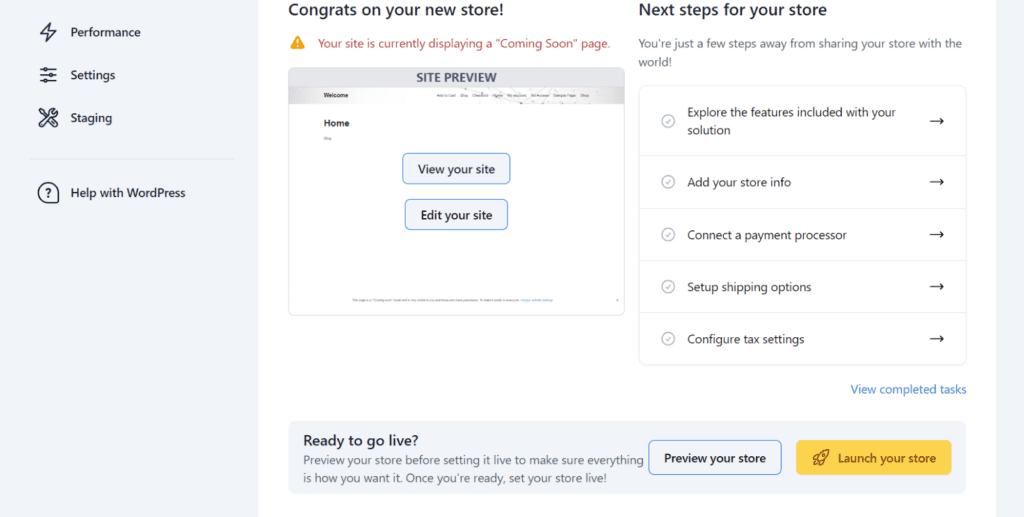Expand Setup shipping options arrow

[x=936, y=287]
